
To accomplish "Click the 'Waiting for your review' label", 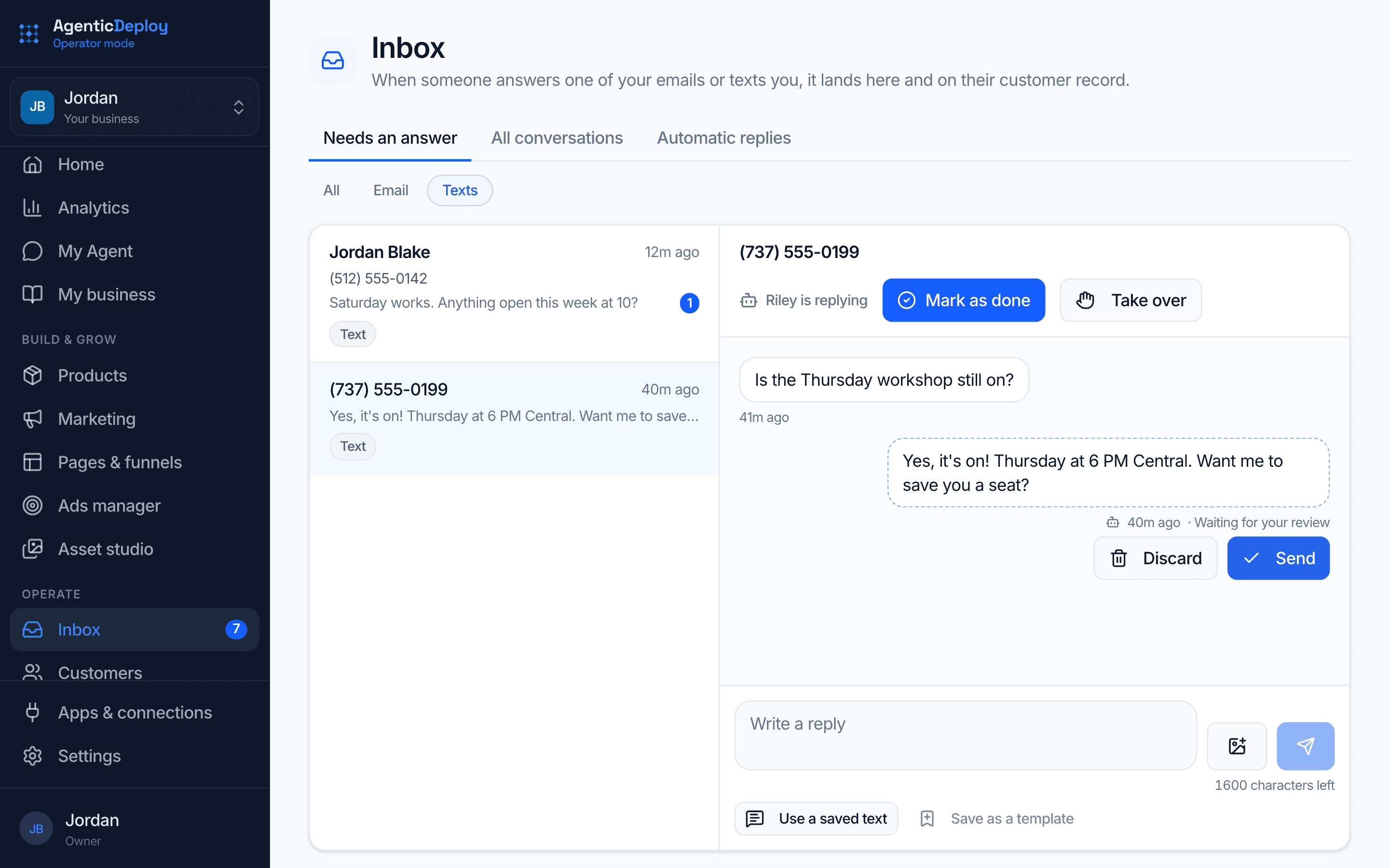I will pos(1262,522).
